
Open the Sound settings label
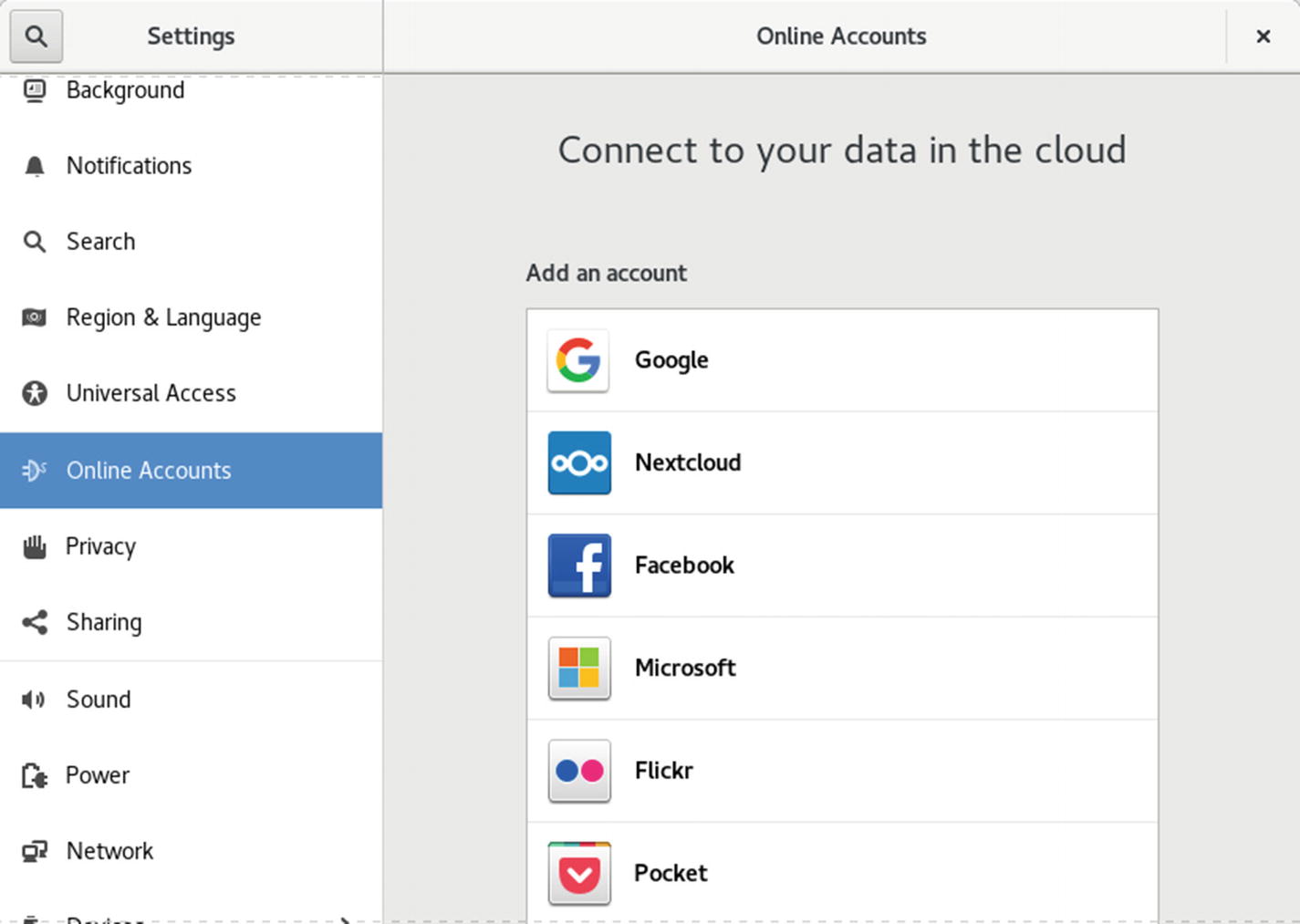99,700
